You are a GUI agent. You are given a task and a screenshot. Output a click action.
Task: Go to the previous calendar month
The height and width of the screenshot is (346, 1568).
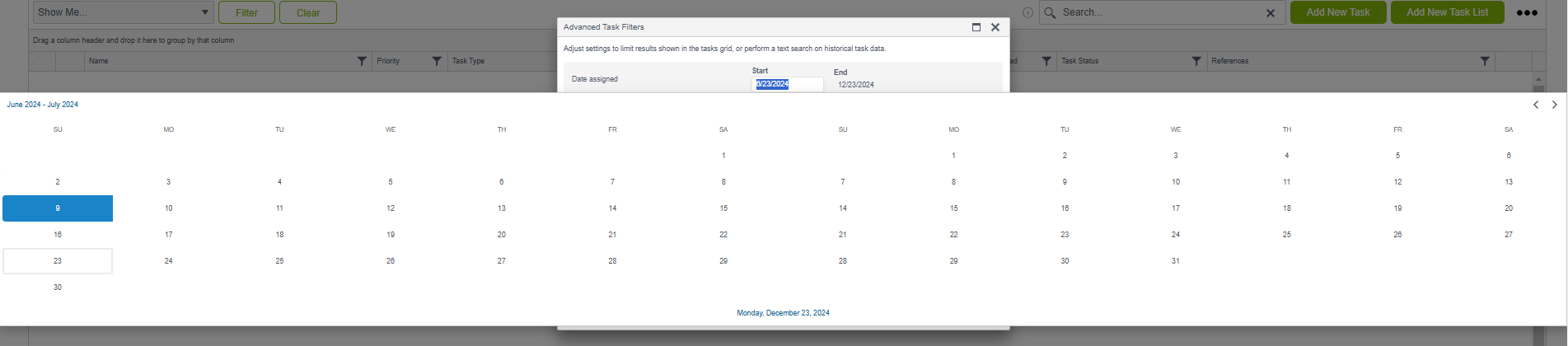click(x=1535, y=105)
